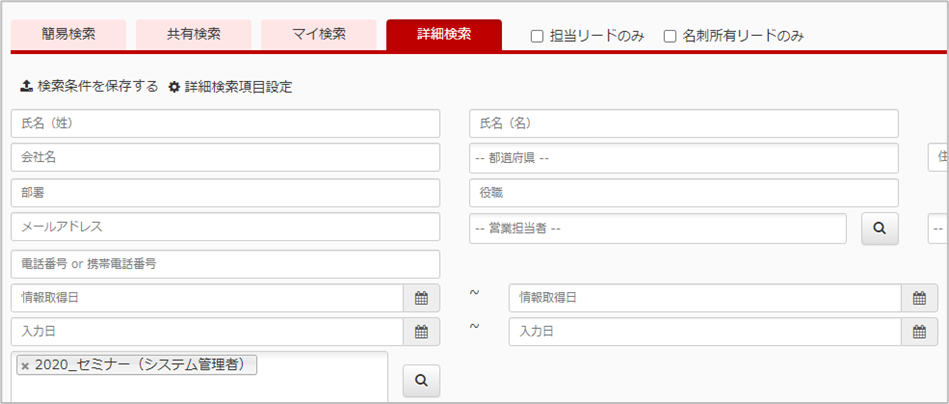Click the 役職 input field

tap(684, 193)
